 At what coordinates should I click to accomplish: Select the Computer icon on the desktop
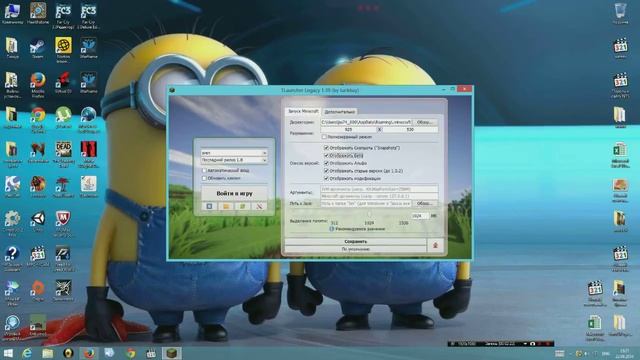point(12,13)
